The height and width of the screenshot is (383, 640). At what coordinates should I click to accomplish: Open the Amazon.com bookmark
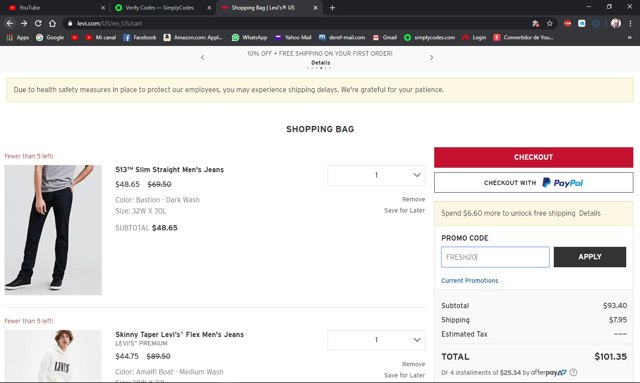pos(193,38)
